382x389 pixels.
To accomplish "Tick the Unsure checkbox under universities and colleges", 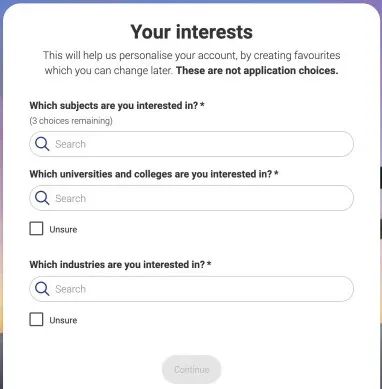I will click(x=36, y=229).
